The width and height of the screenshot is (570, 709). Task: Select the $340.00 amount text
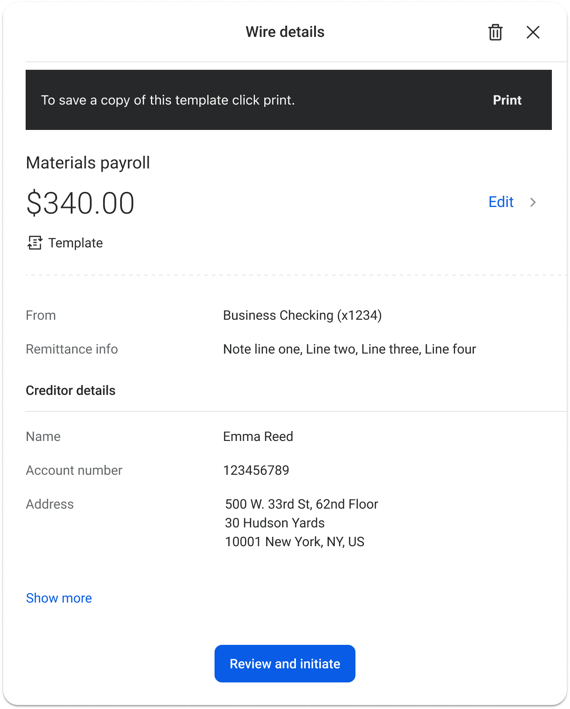coord(80,203)
